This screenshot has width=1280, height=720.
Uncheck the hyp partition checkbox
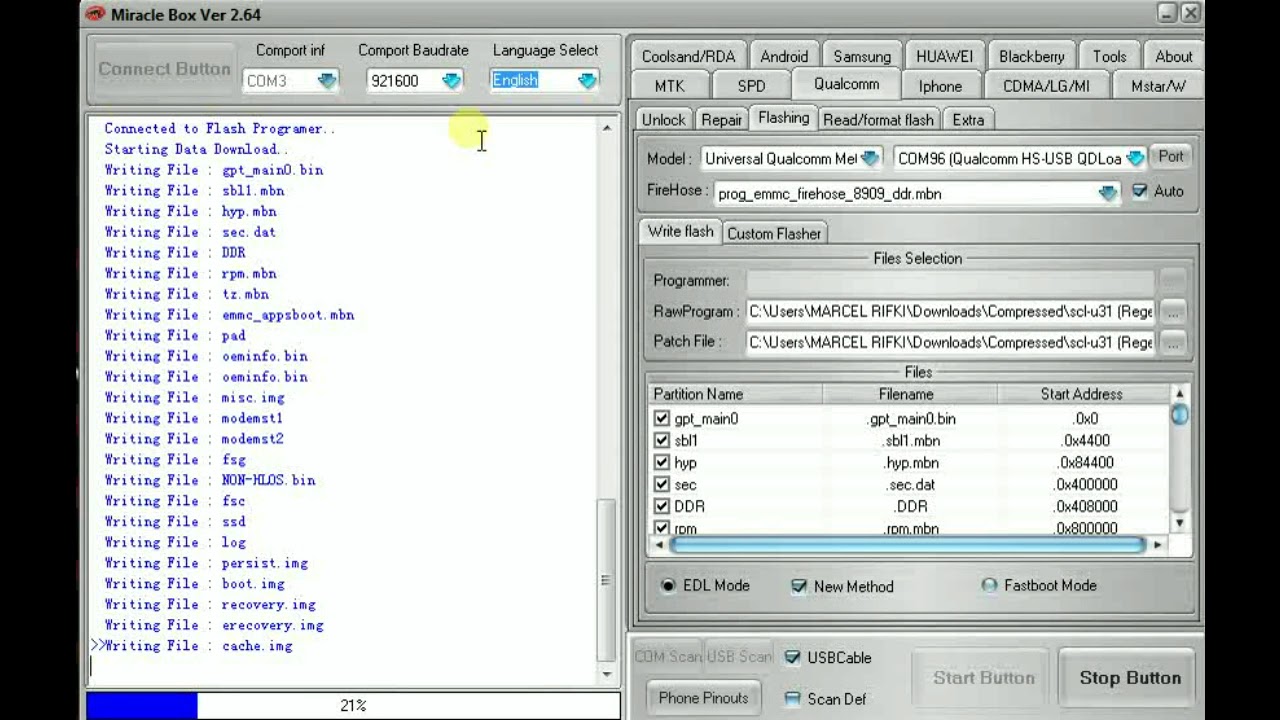[661, 463]
